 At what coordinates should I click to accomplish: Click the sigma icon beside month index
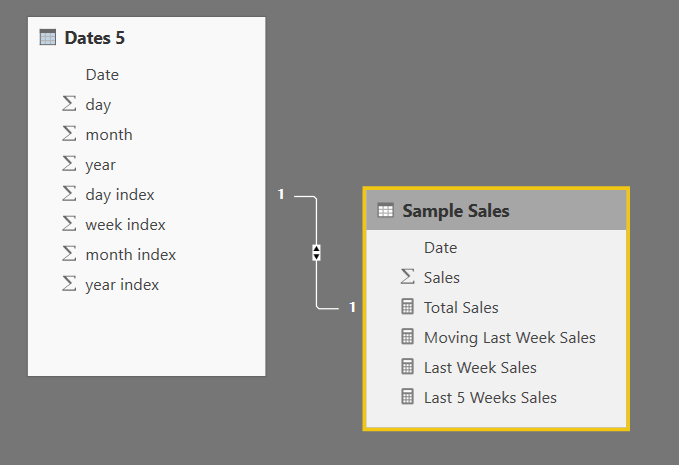[69, 254]
